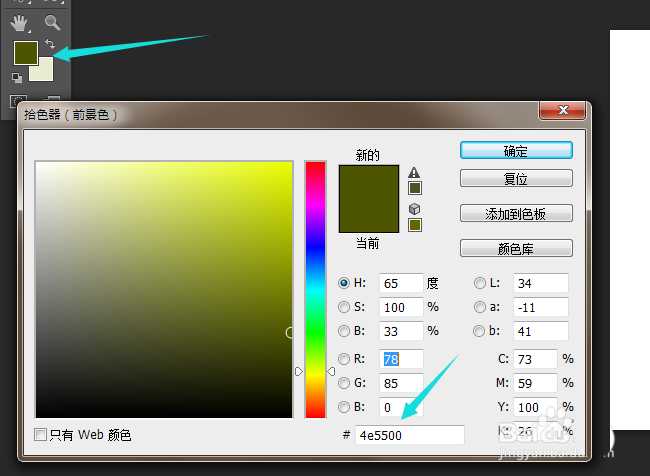Viewport: 650px width, 476px height.
Task: Select the Zoom magnifier tool
Action: point(52,23)
